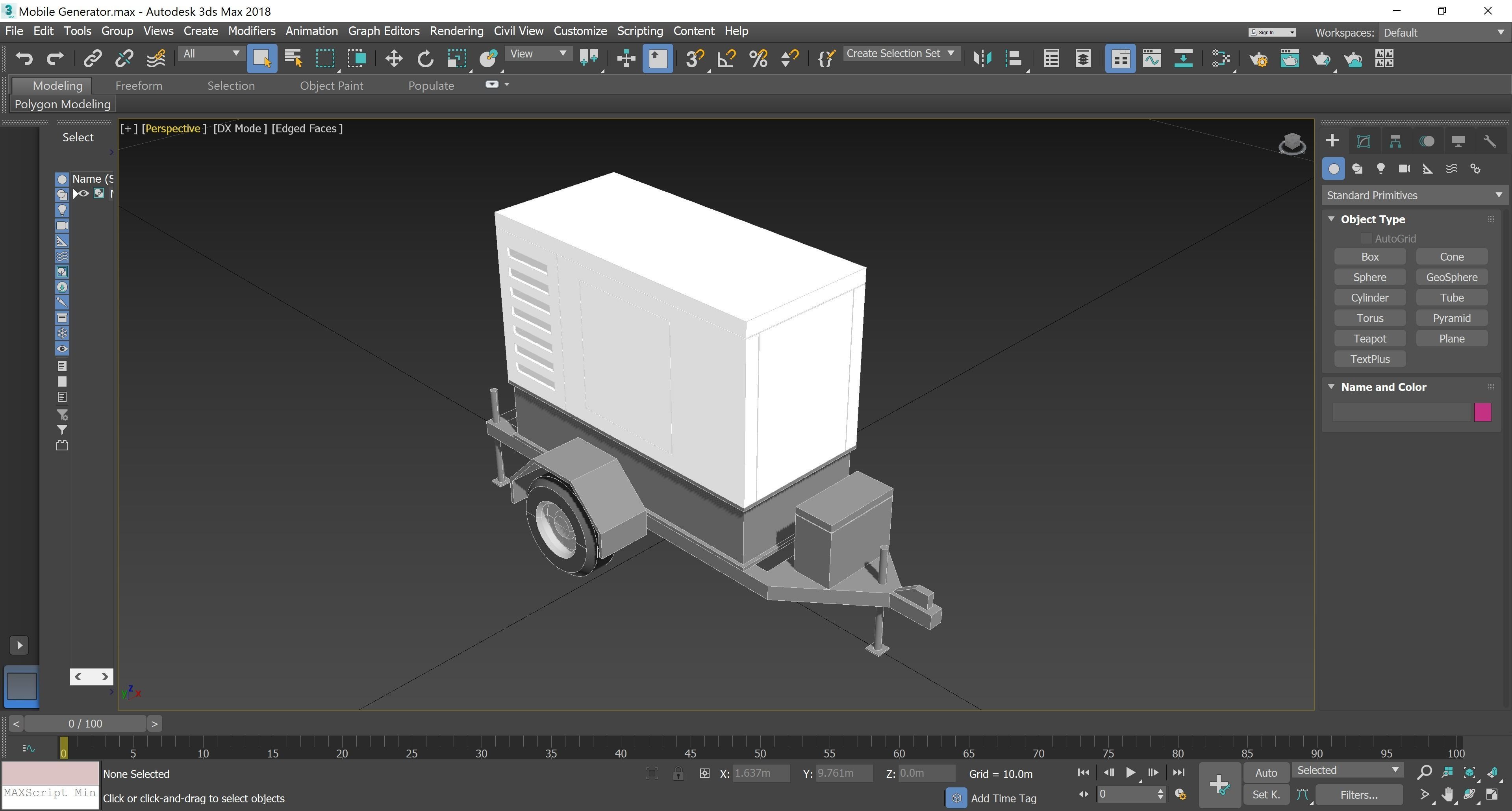The width and height of the screenshot is (1512, 811).
Task: Activate the Select and Move tool
Action: point(394,58)
